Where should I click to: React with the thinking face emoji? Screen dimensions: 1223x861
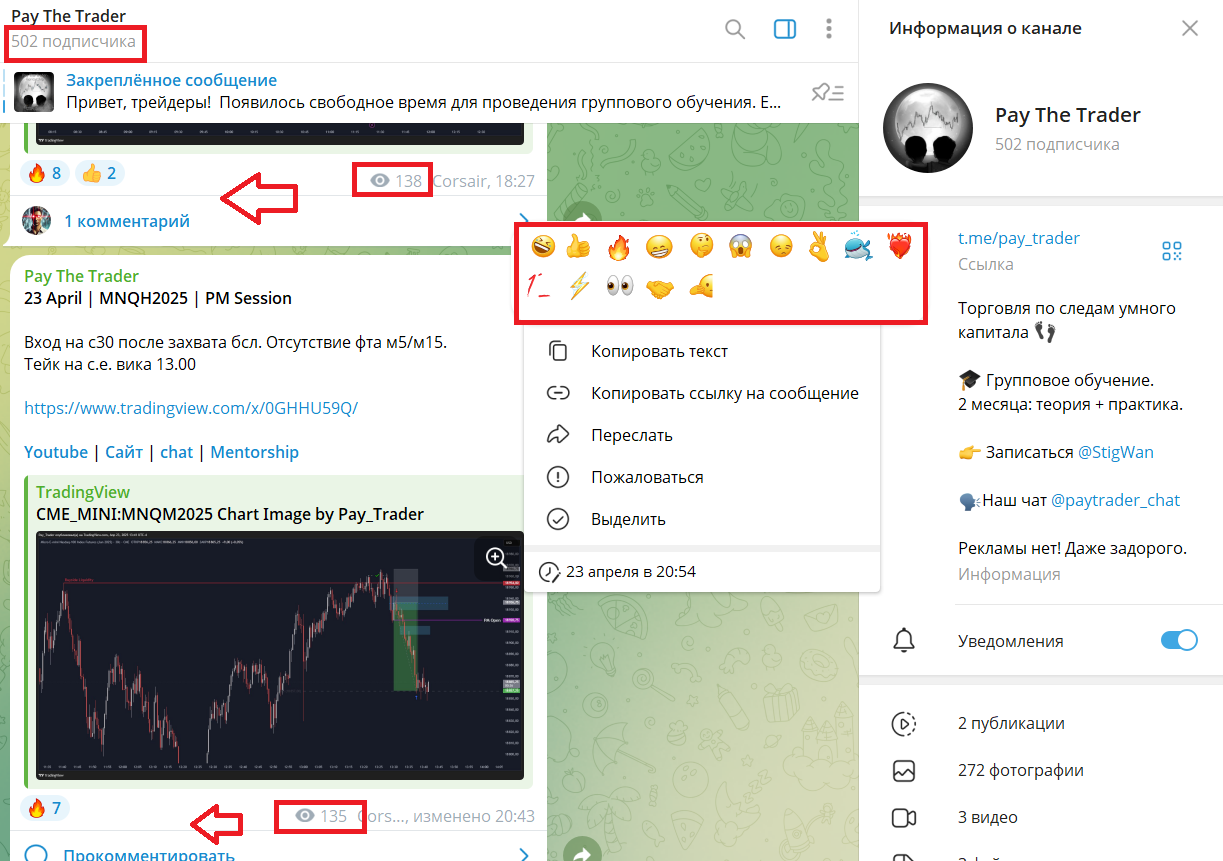(x=701, y=247)
